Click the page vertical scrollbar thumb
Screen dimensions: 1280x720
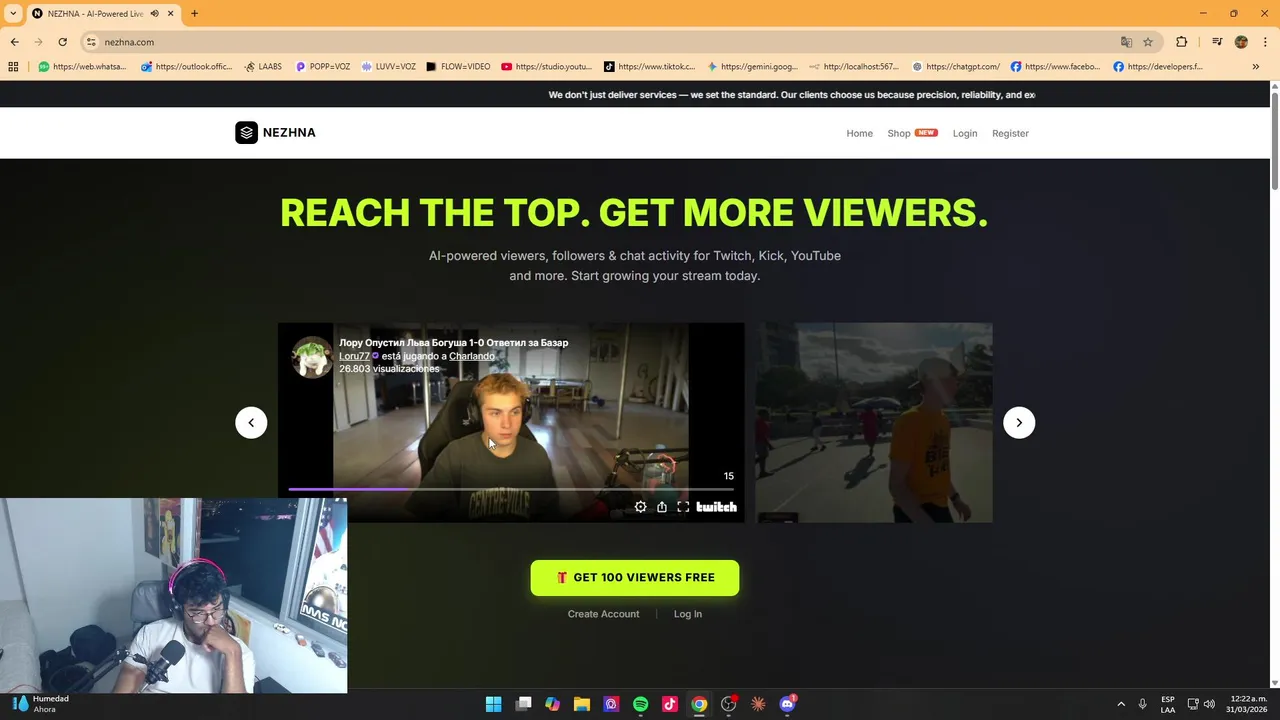coord(1275,140)
